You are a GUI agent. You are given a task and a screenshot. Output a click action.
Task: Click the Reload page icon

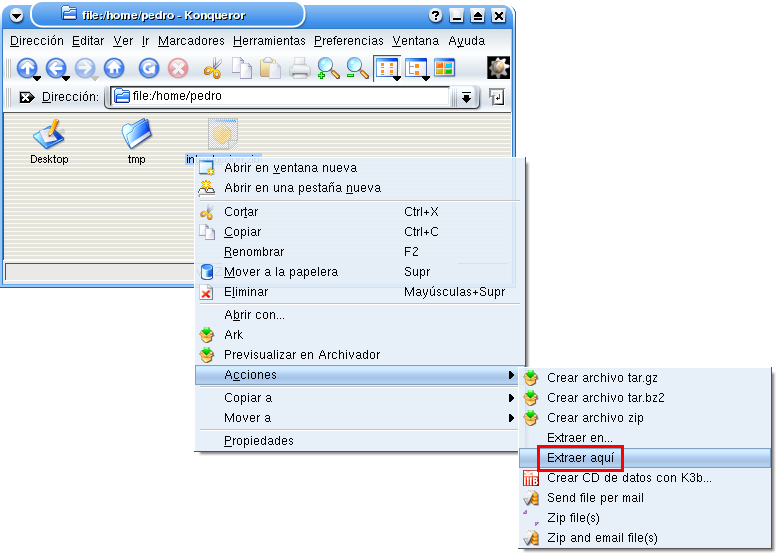149,68
